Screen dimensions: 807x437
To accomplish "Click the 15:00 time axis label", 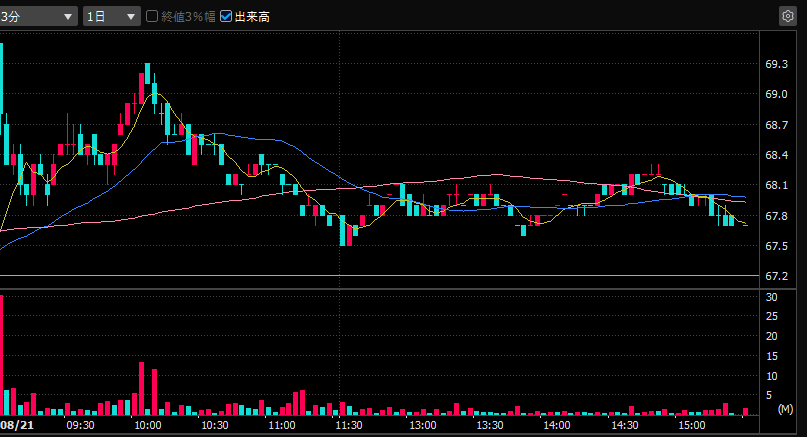I will 691,425.
